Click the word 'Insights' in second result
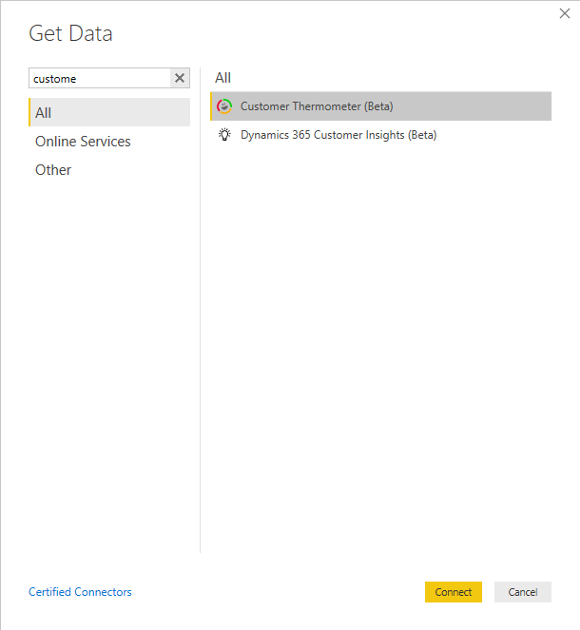The width and height of the screenshot is (580, 630). 385,135
